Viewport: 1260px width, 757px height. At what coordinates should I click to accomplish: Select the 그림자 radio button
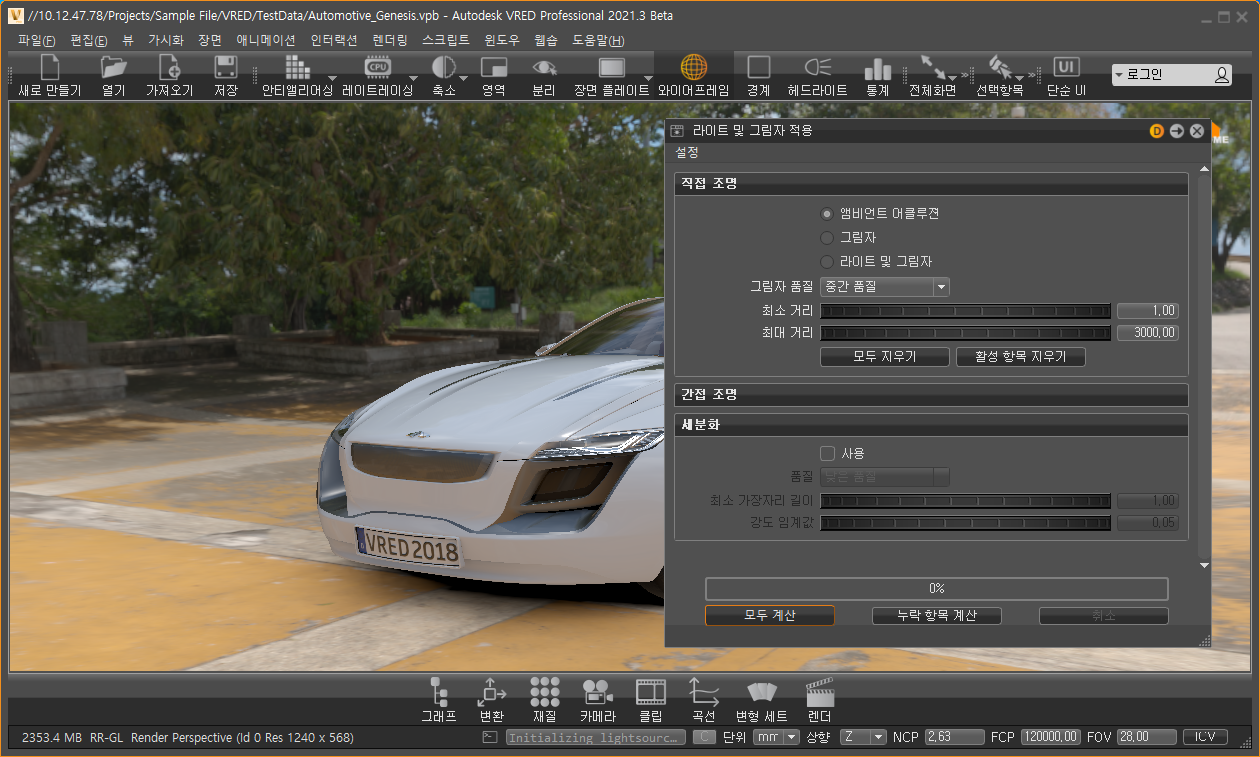tap(827, 238)
